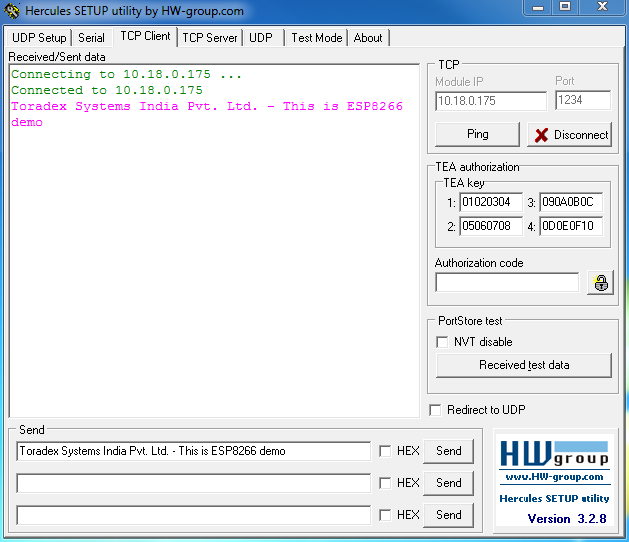Go to the TCP Server tab
The height and width of the screenshot is (542, 629).
click(x=210, y=38)
